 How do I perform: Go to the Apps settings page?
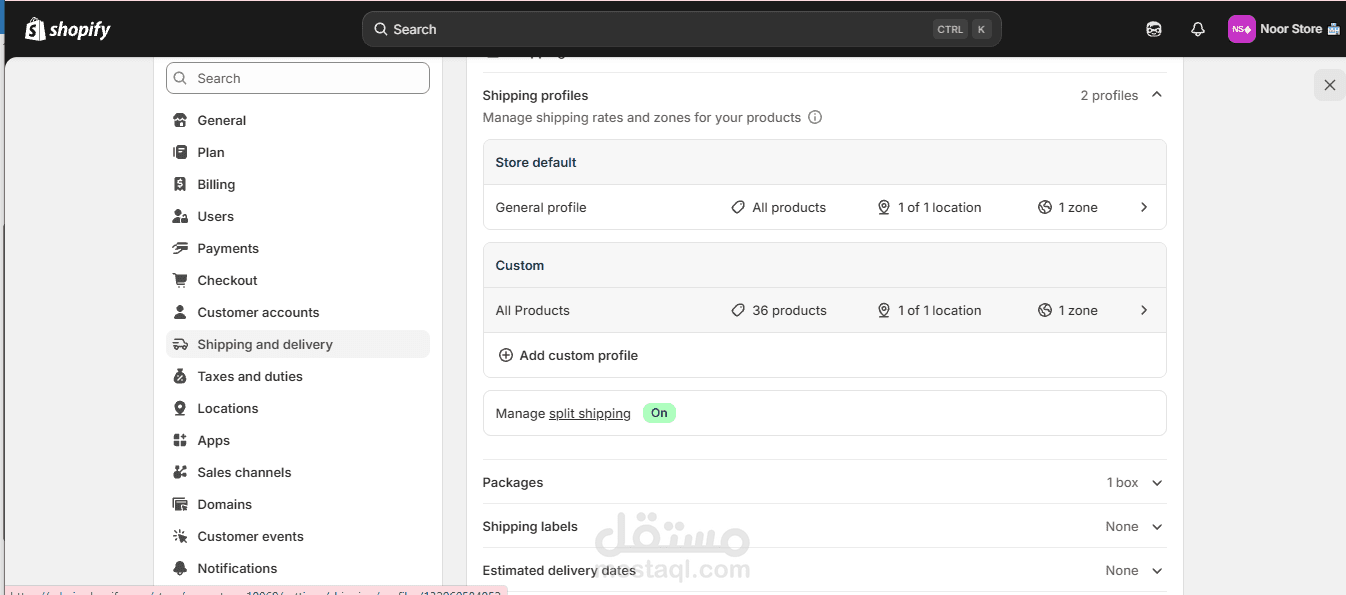coord(298,440)
